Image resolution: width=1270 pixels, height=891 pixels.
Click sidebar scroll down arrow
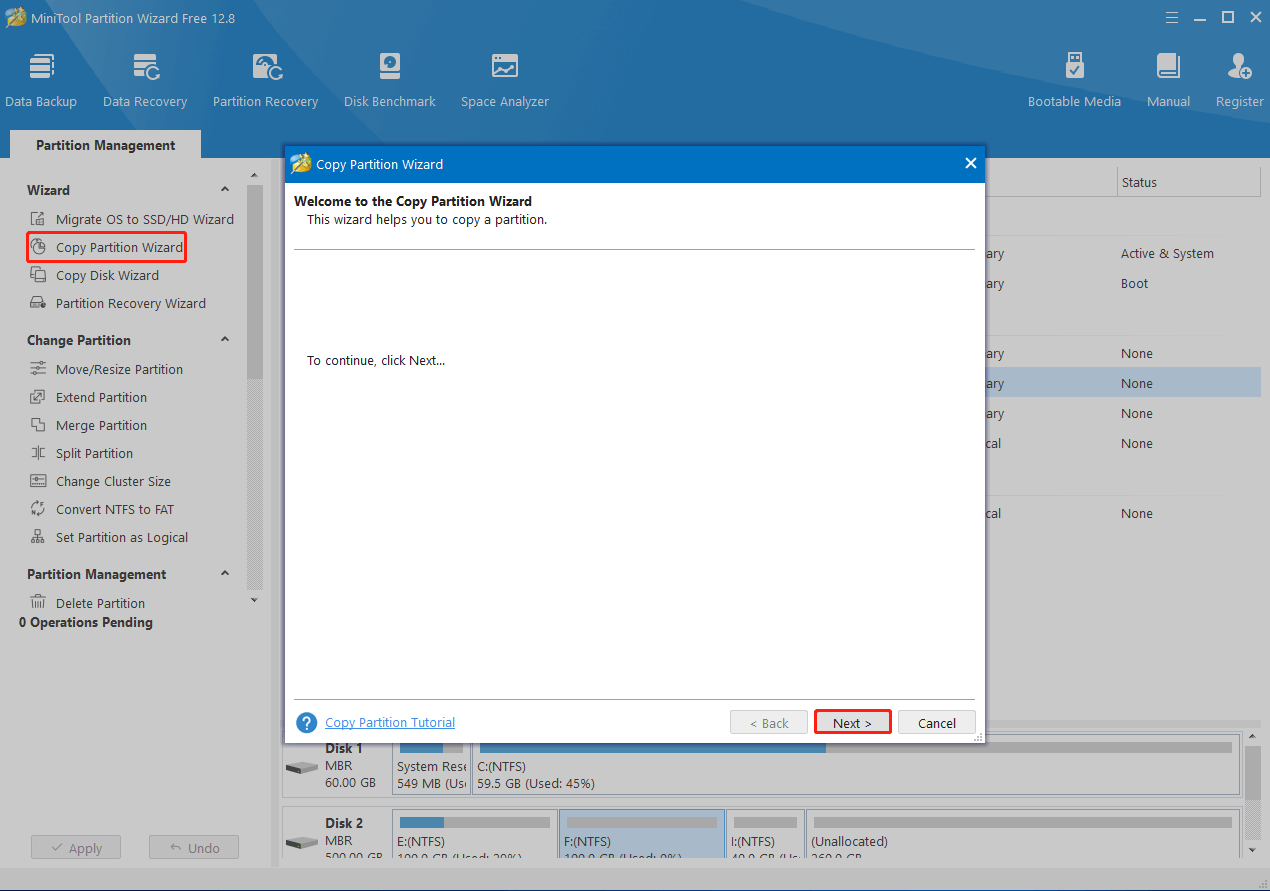point(254,600)
